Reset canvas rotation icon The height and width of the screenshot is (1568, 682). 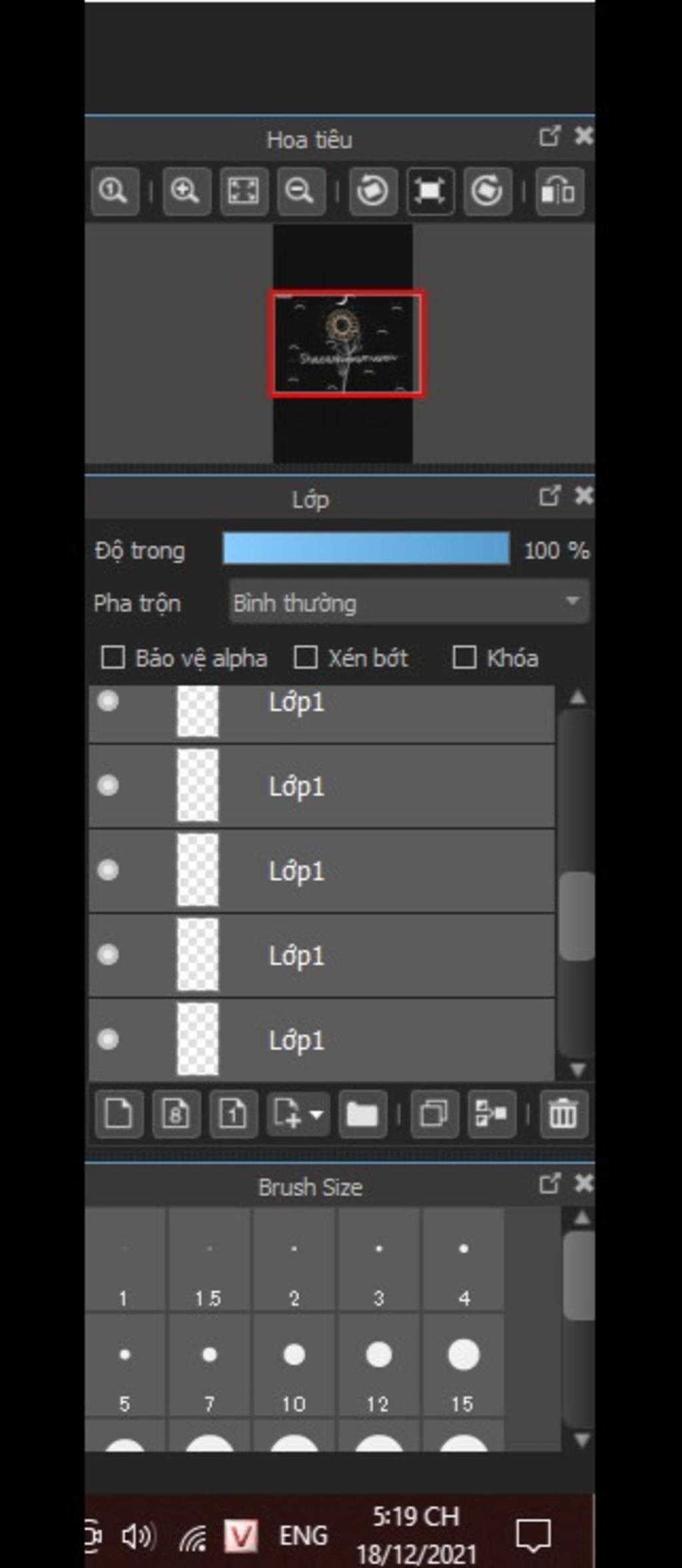point(430,192)
